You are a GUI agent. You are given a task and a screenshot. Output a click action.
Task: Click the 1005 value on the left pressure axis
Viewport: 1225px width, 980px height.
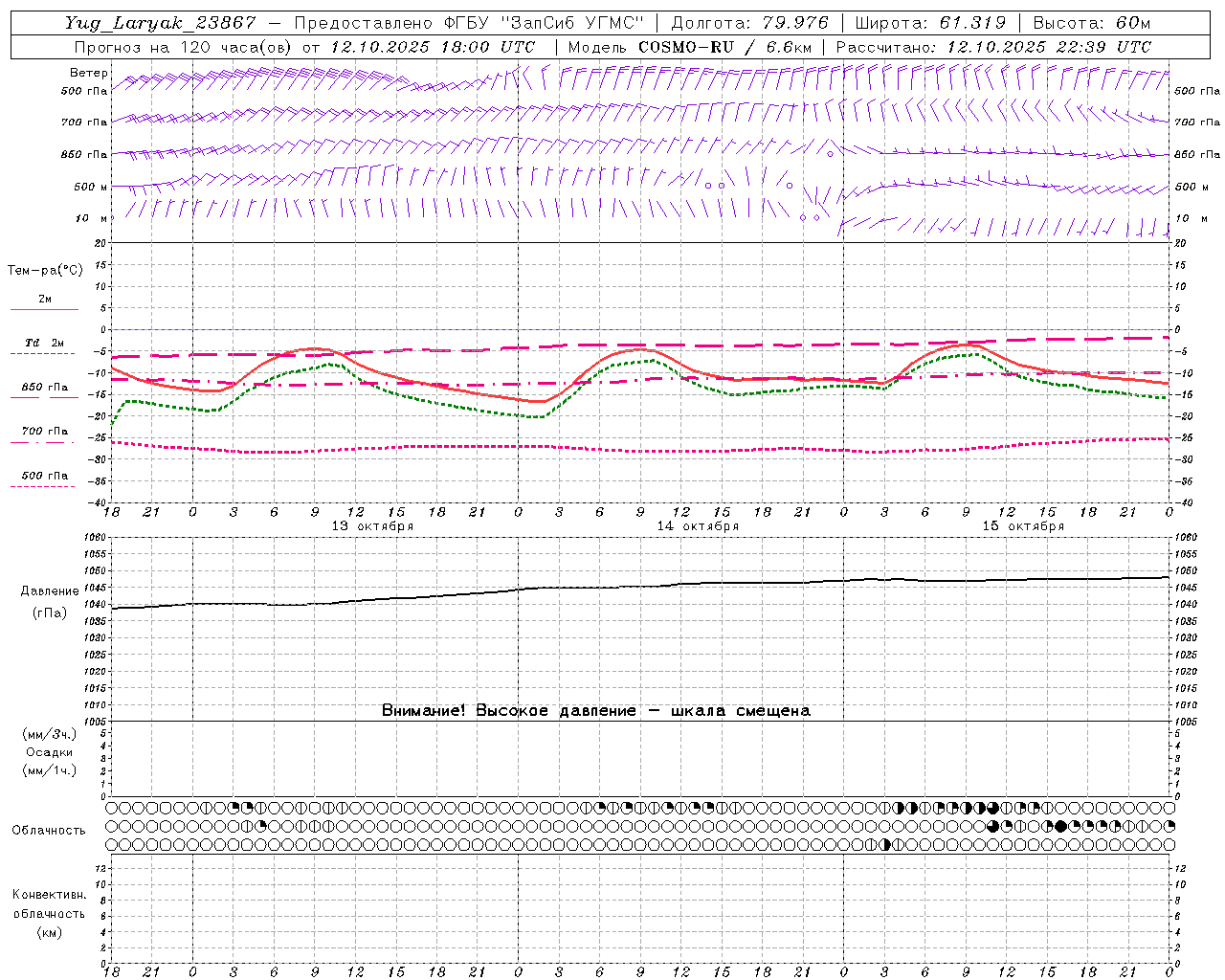94,722
